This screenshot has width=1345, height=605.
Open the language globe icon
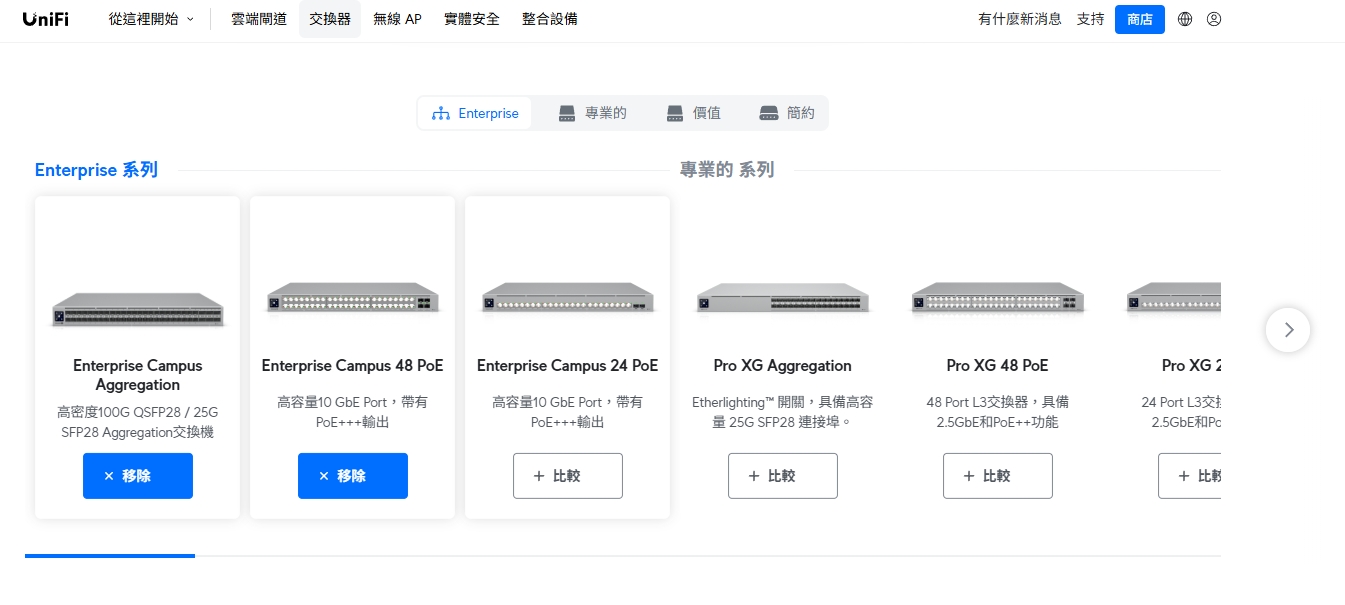coord(1185,19)
